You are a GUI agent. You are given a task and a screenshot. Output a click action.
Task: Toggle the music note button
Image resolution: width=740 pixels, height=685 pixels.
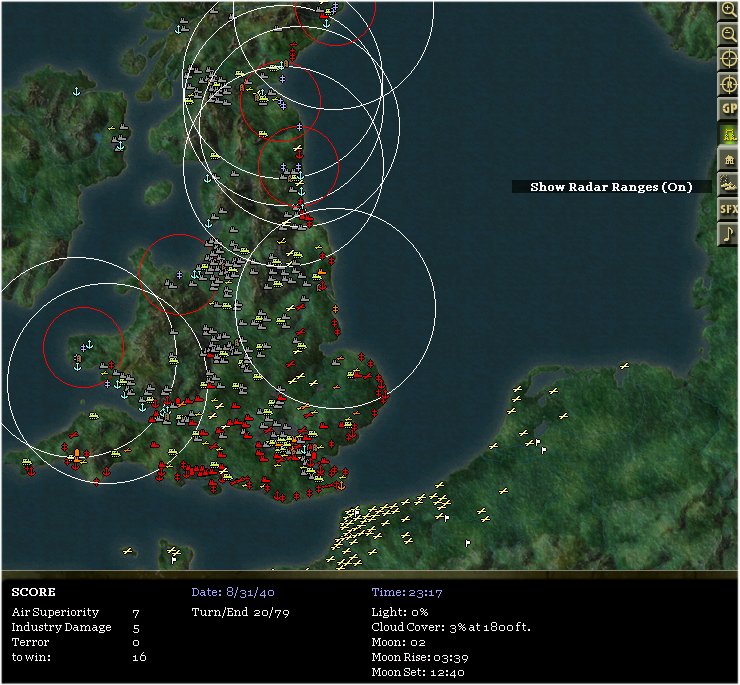[728, 234]
